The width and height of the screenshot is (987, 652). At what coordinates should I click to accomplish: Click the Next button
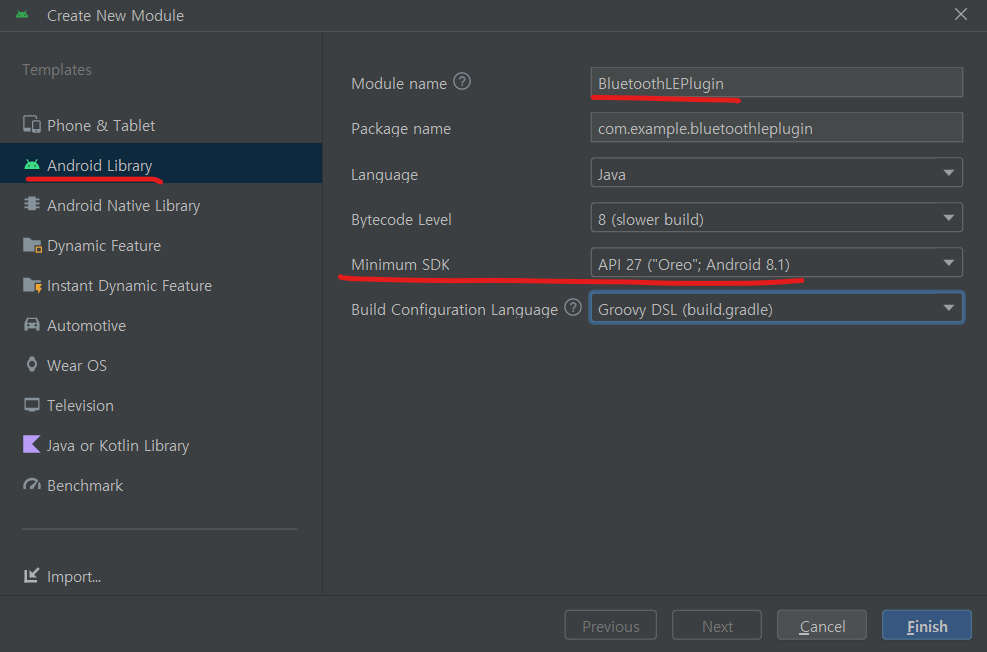pos(717,626)
